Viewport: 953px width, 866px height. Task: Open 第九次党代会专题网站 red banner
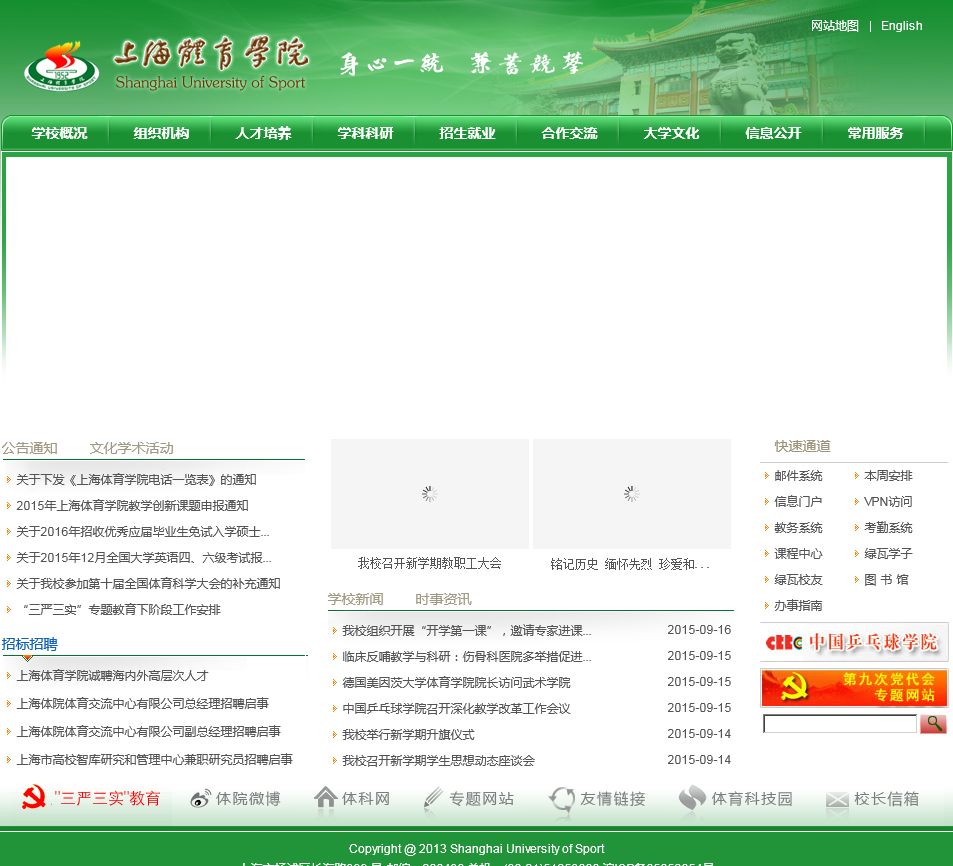click(853, 688)
